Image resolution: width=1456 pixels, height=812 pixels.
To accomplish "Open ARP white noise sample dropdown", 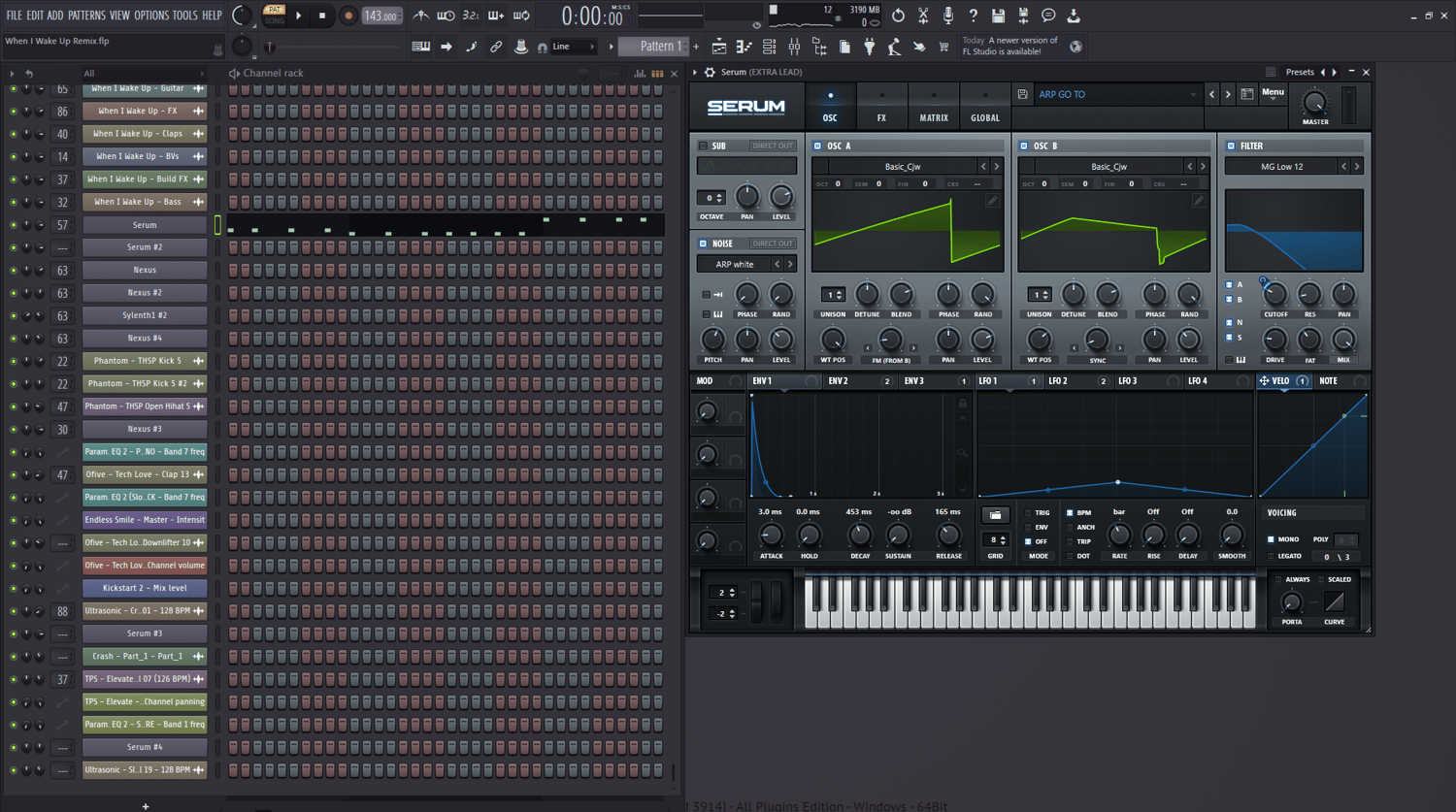I will coord(735,264).
